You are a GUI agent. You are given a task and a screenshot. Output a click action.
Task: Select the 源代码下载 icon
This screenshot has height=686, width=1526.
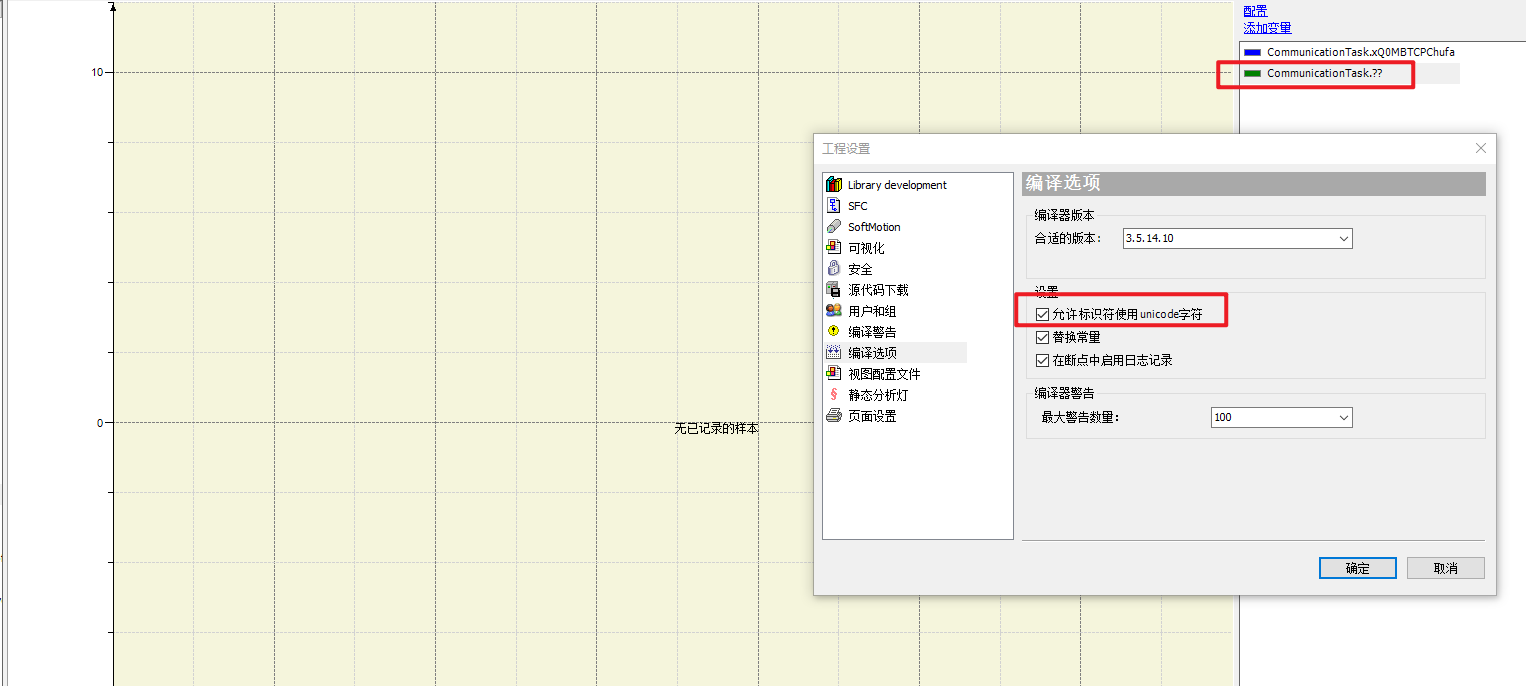833,289
